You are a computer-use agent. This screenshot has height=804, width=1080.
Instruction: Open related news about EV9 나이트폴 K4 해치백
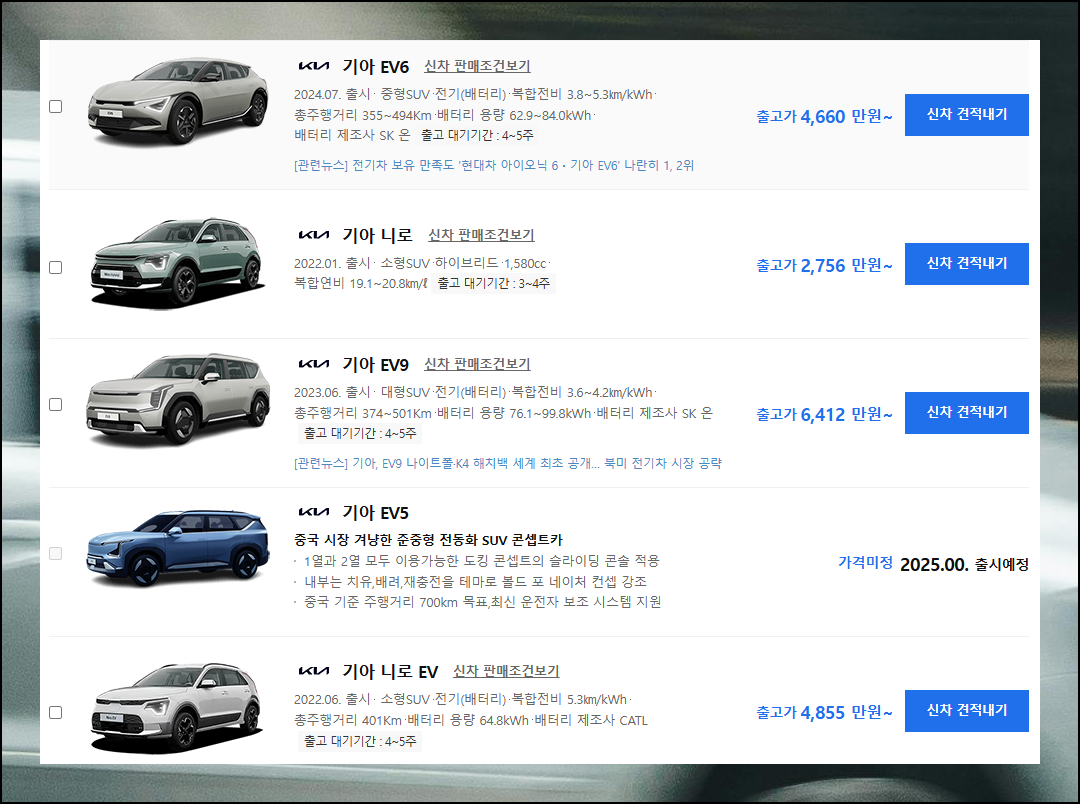(508, 463)
